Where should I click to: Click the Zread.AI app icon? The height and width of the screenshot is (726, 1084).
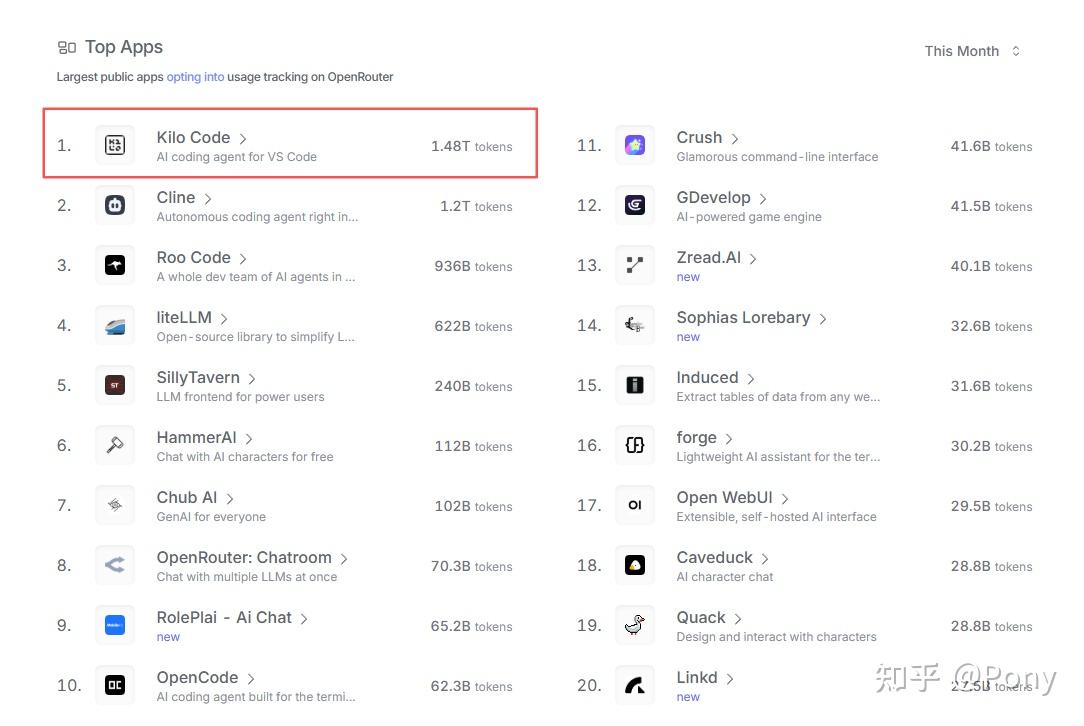point(635,266)
